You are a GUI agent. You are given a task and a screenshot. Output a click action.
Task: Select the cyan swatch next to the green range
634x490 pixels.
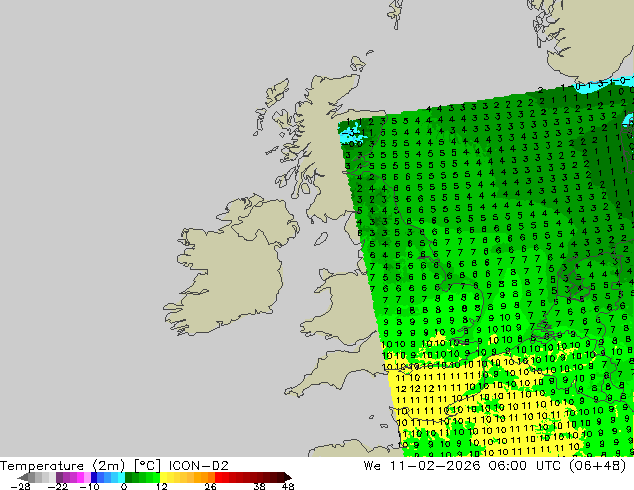coord(121,477)
